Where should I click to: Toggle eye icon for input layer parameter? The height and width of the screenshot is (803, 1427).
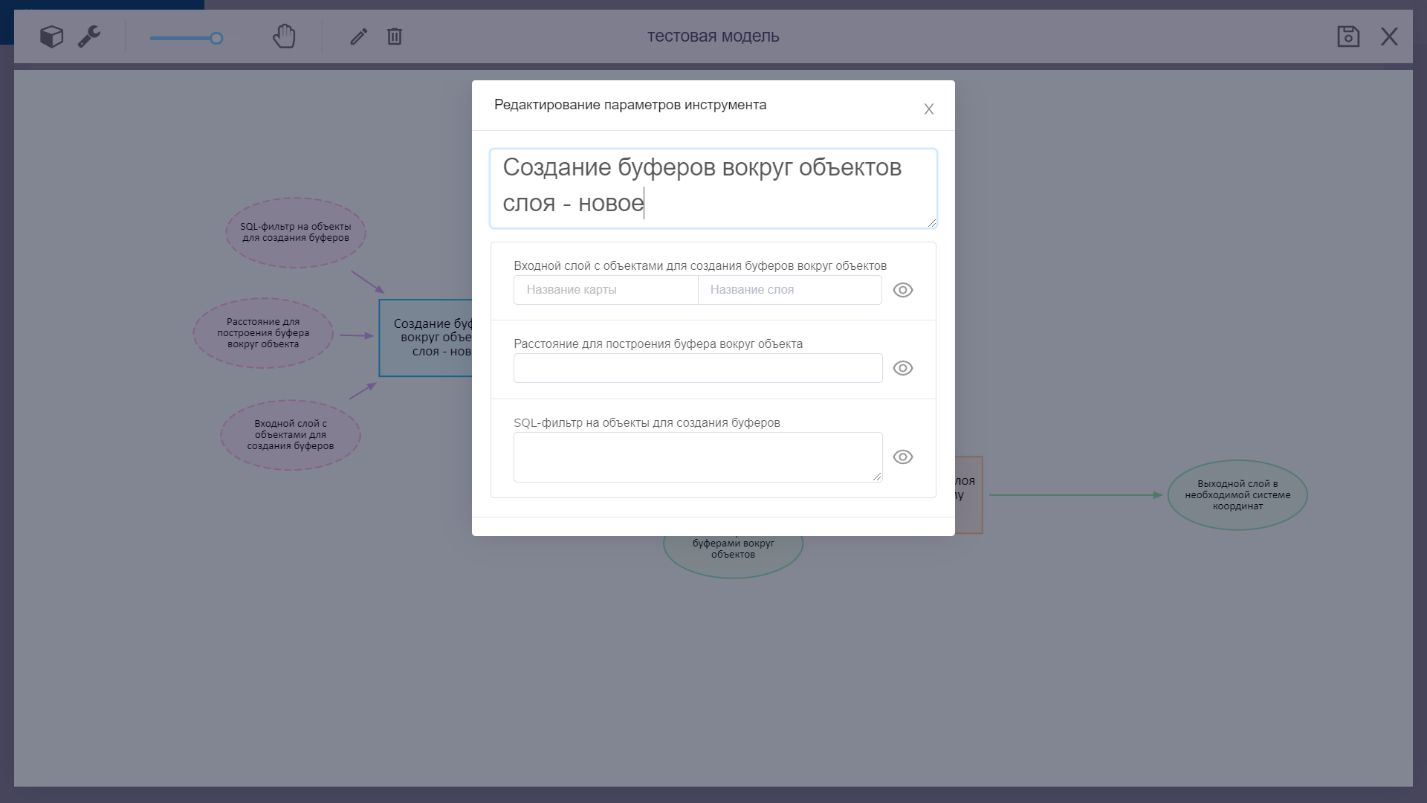[x=903, y=290]
